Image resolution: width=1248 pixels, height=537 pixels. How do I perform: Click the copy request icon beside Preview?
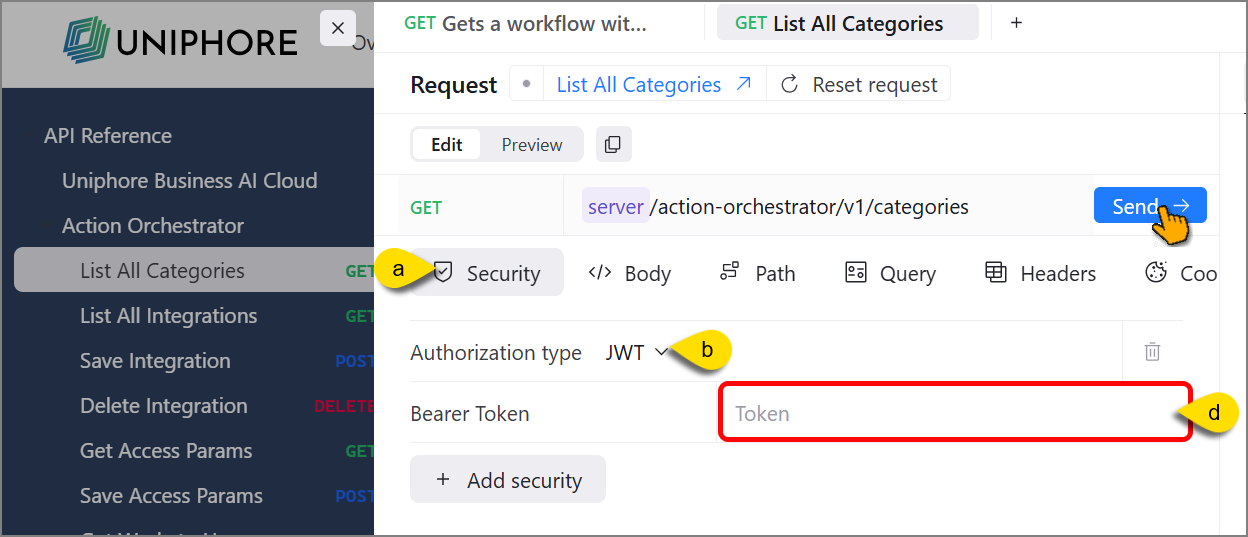click(614, 144)
